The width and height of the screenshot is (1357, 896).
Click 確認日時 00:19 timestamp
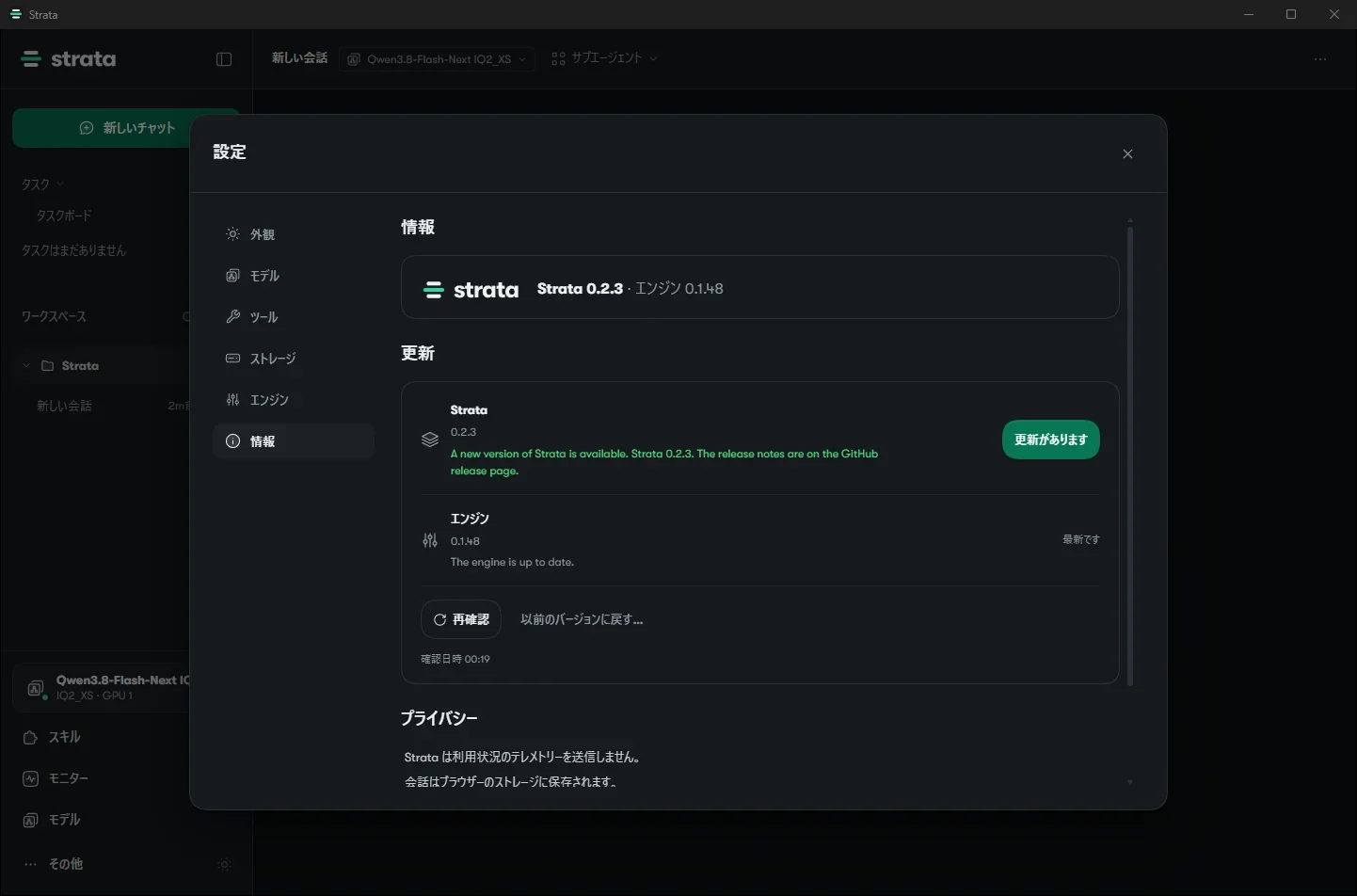[455, 659]
